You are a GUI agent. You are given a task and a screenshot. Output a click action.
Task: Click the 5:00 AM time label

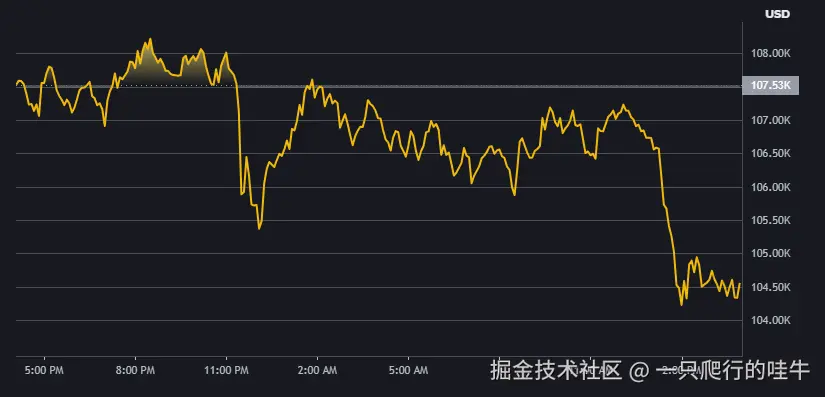click(x=409, y=370)
